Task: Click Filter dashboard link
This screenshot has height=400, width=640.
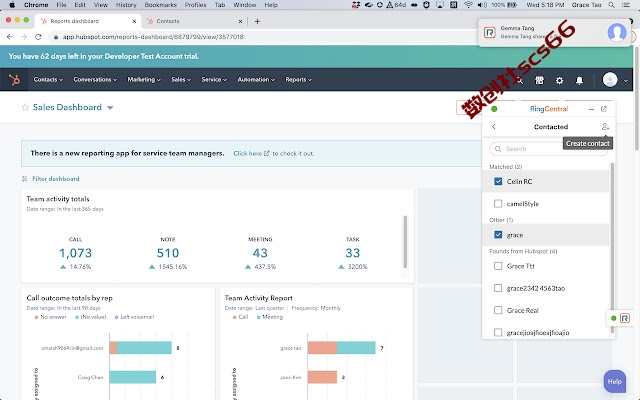Action: [x=56, y=179]
